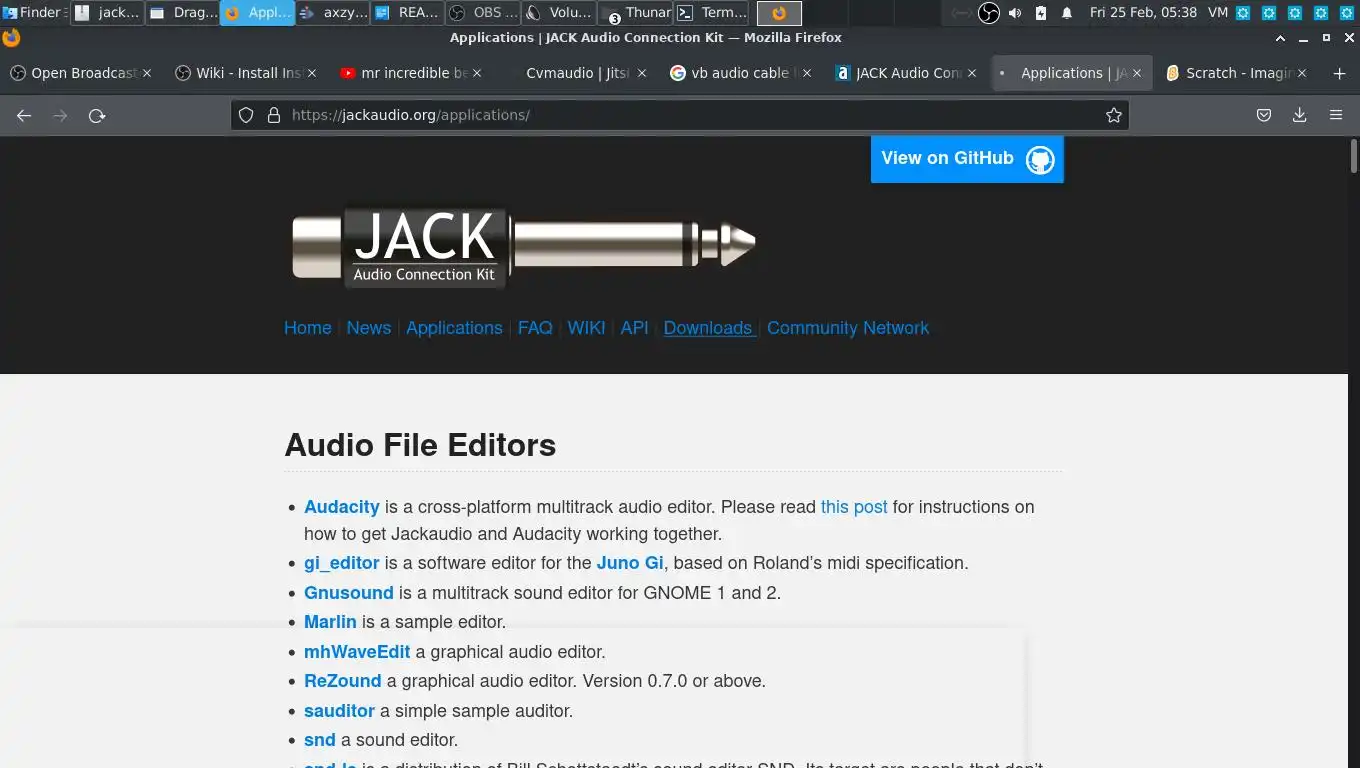Switch to the Drag taskbar window
Screen dimensions: 1360x768
[183, 13]
